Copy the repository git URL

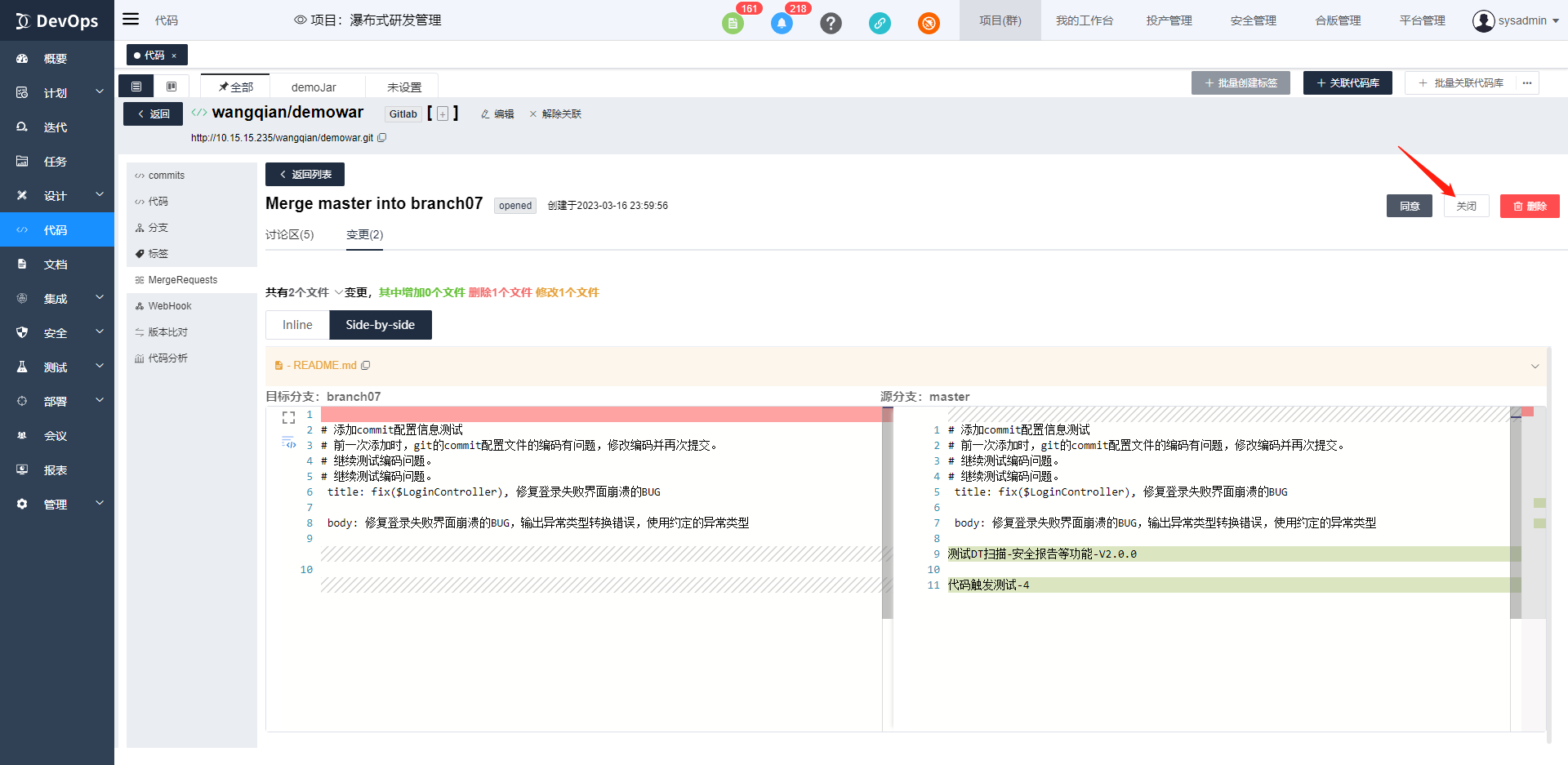pos(382,138)
